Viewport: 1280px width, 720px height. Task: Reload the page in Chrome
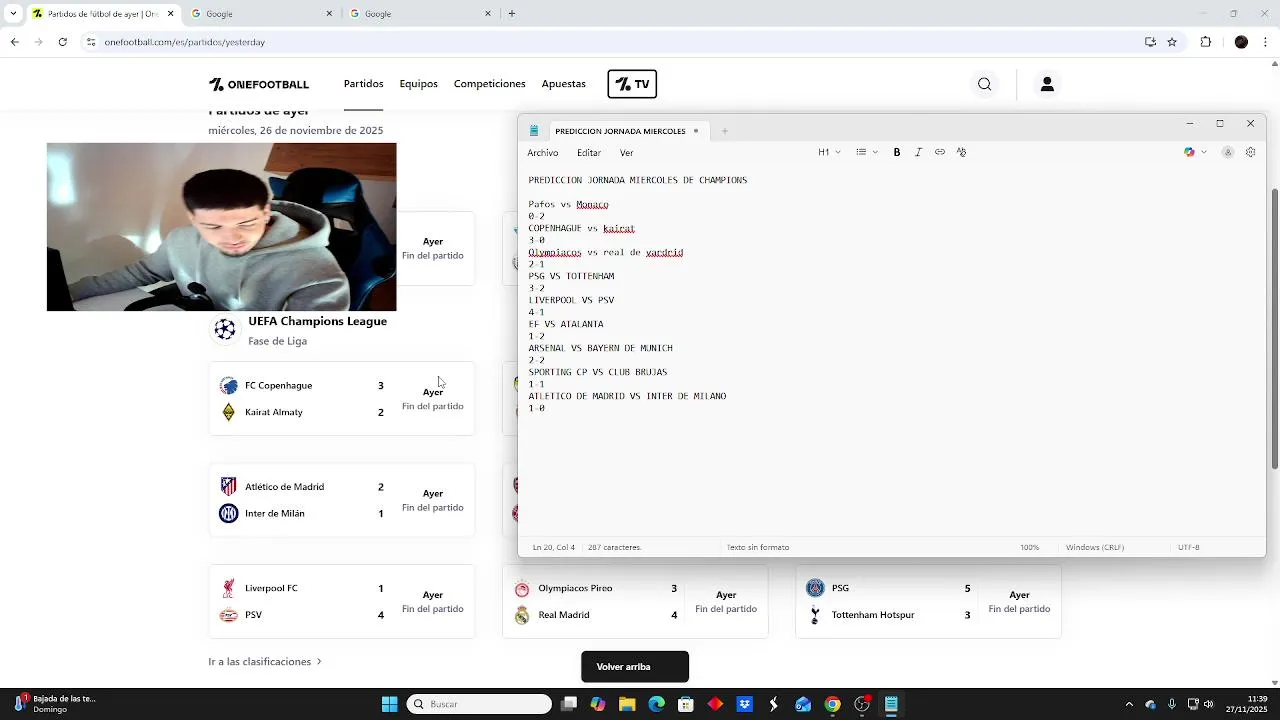(62, 42)
